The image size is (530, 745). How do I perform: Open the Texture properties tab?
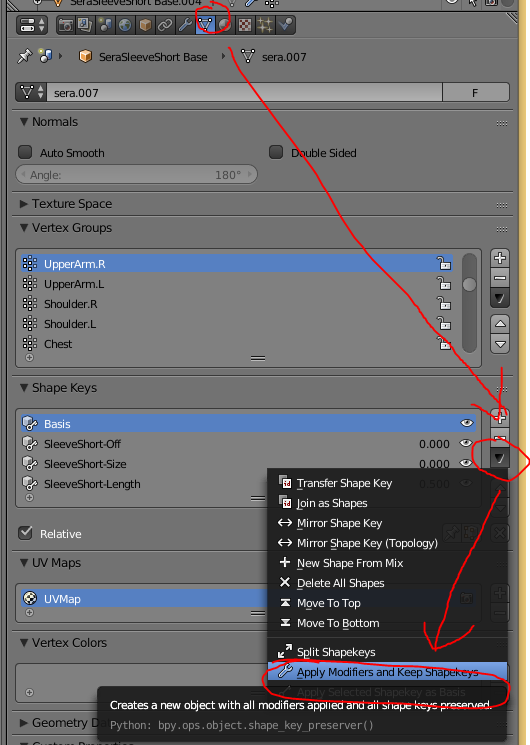(x=245, y=25)
